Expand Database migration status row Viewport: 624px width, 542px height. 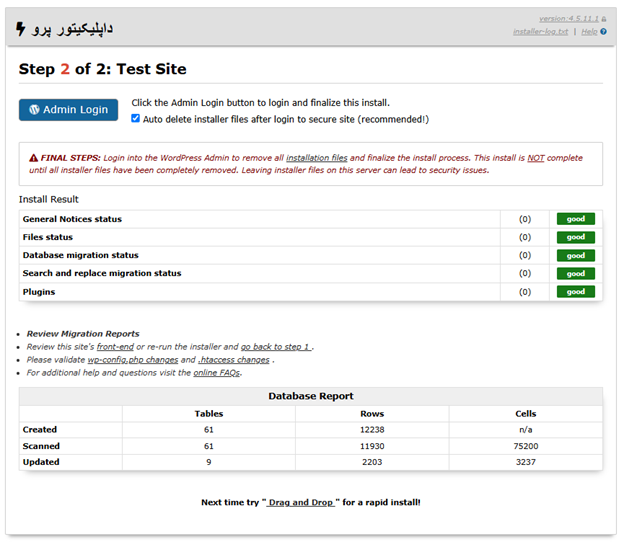point(310,255)
